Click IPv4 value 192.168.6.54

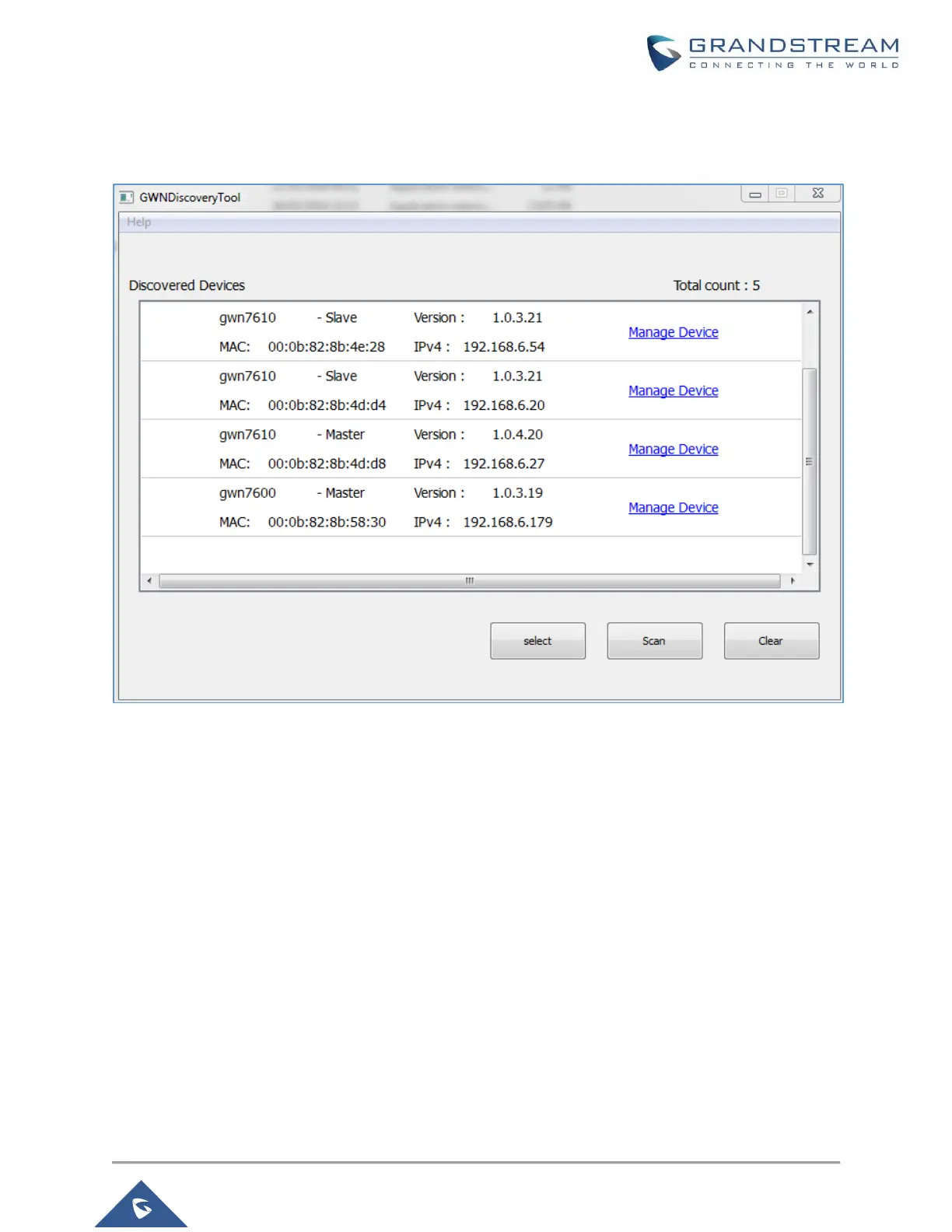click(504, 347)
